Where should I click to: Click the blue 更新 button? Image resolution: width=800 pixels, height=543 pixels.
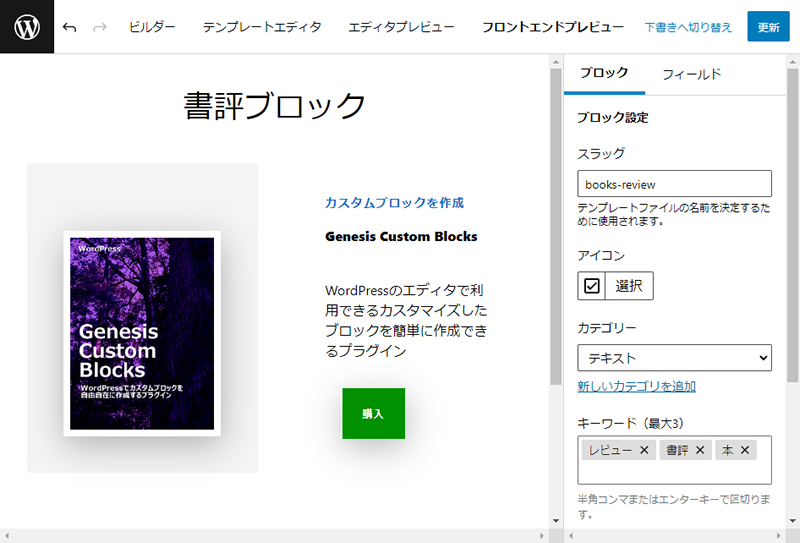pyautogui.click(x=768, y=27)
